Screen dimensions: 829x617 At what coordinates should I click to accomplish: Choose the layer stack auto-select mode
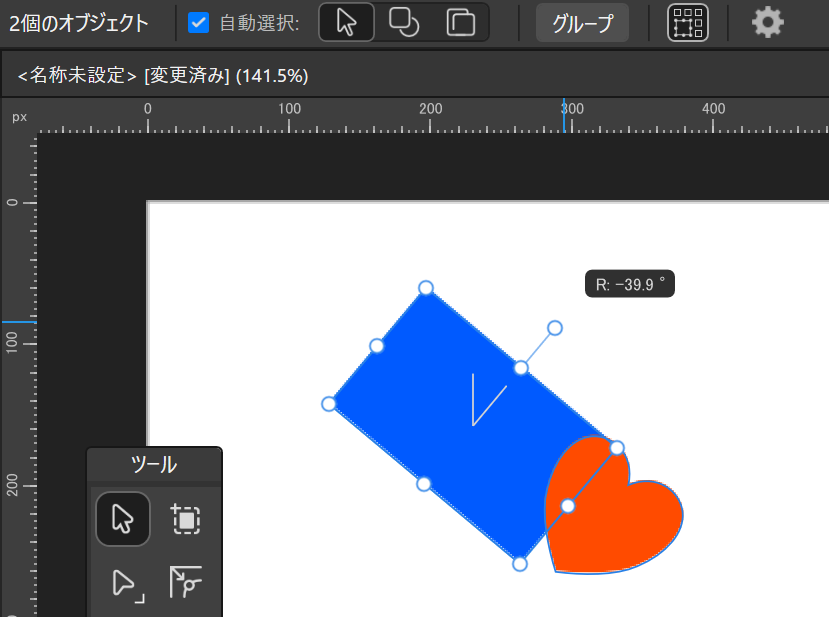pyautogui.click(x=460, y=22)
